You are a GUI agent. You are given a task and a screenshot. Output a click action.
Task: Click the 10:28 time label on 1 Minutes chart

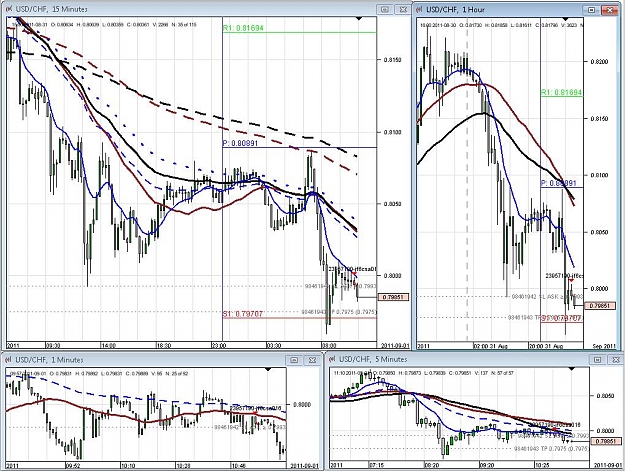click(x=183, y=465)
